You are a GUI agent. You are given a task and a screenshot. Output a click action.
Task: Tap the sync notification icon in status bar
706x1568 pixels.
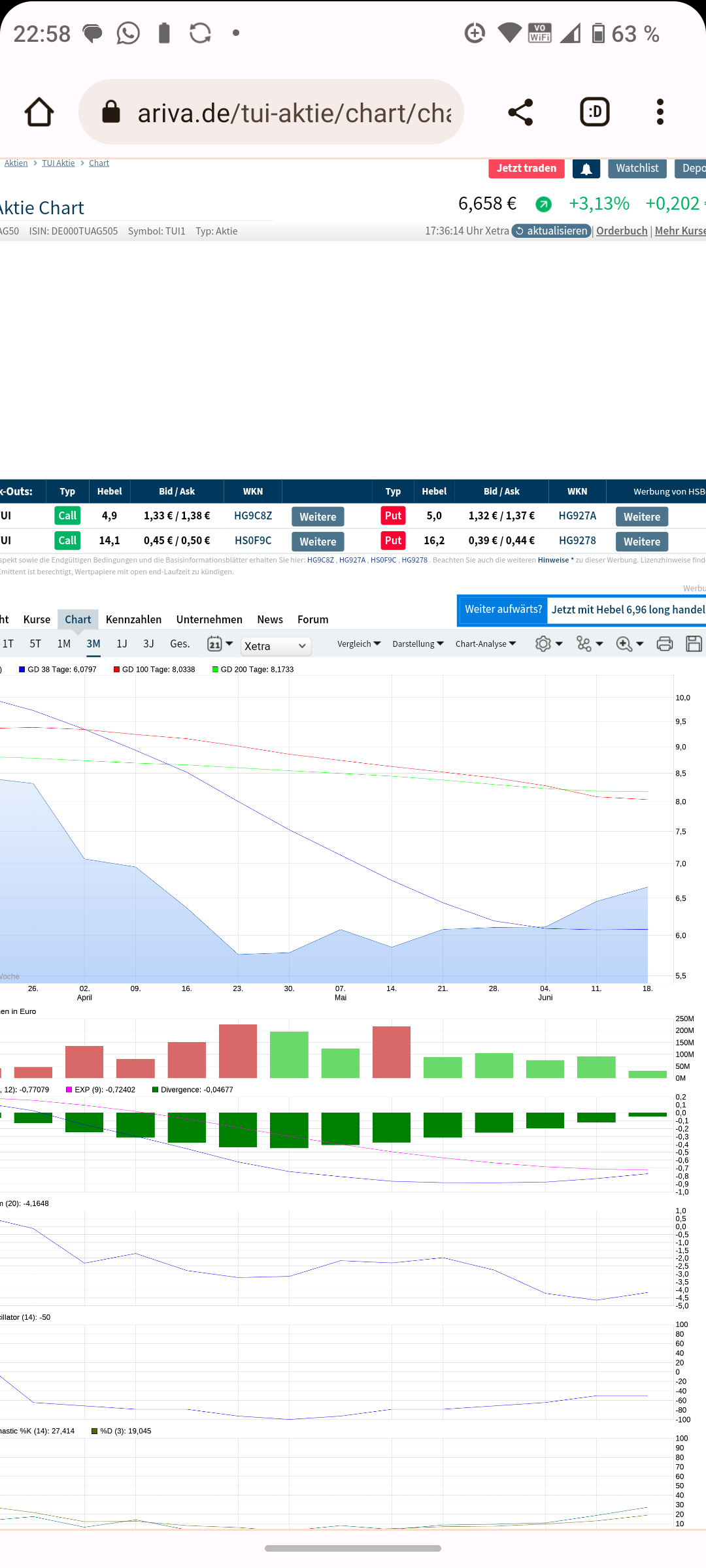click(200, 33)
